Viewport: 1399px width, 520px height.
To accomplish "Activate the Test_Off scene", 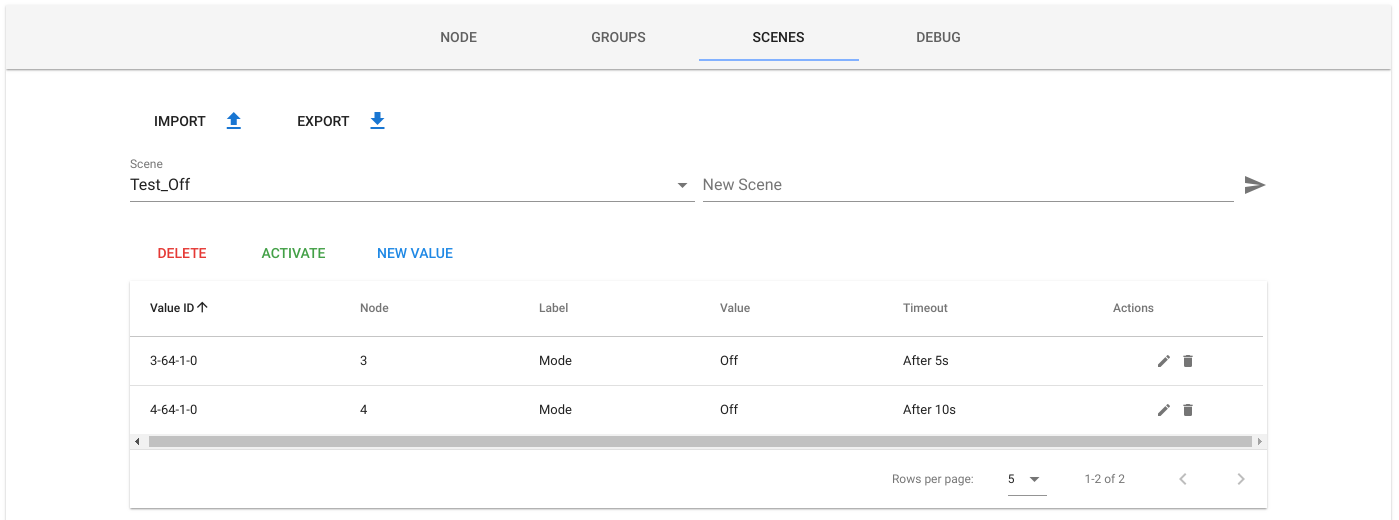I will click(293, 253).
